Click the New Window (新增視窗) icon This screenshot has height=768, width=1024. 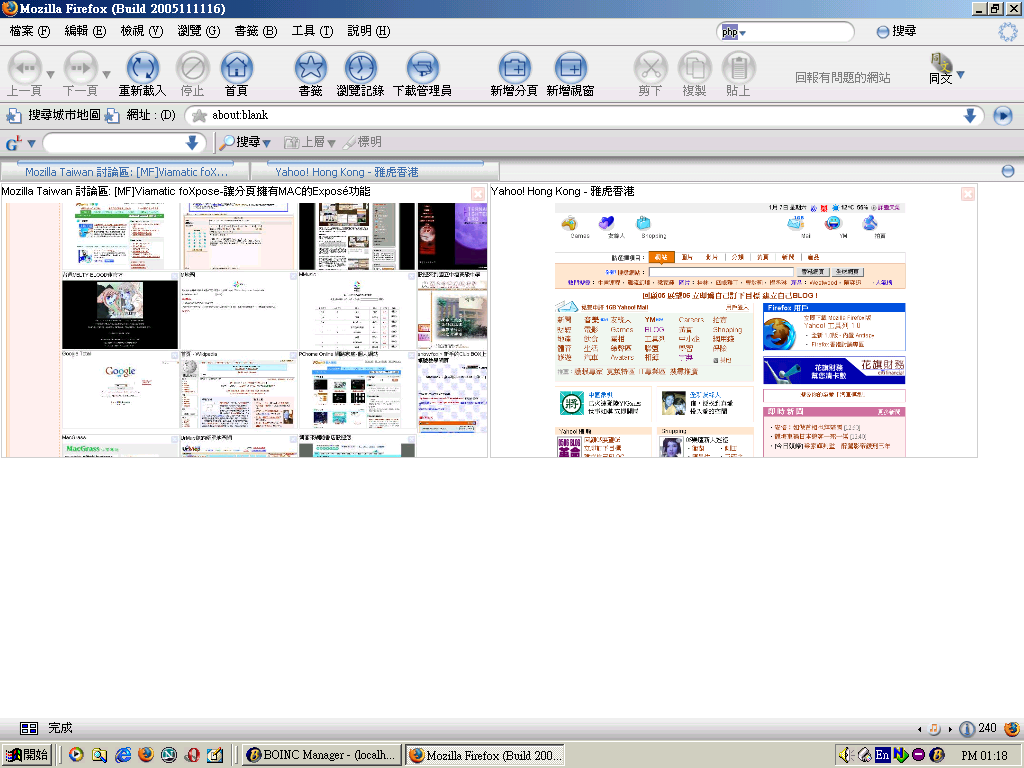click(570, 69)
